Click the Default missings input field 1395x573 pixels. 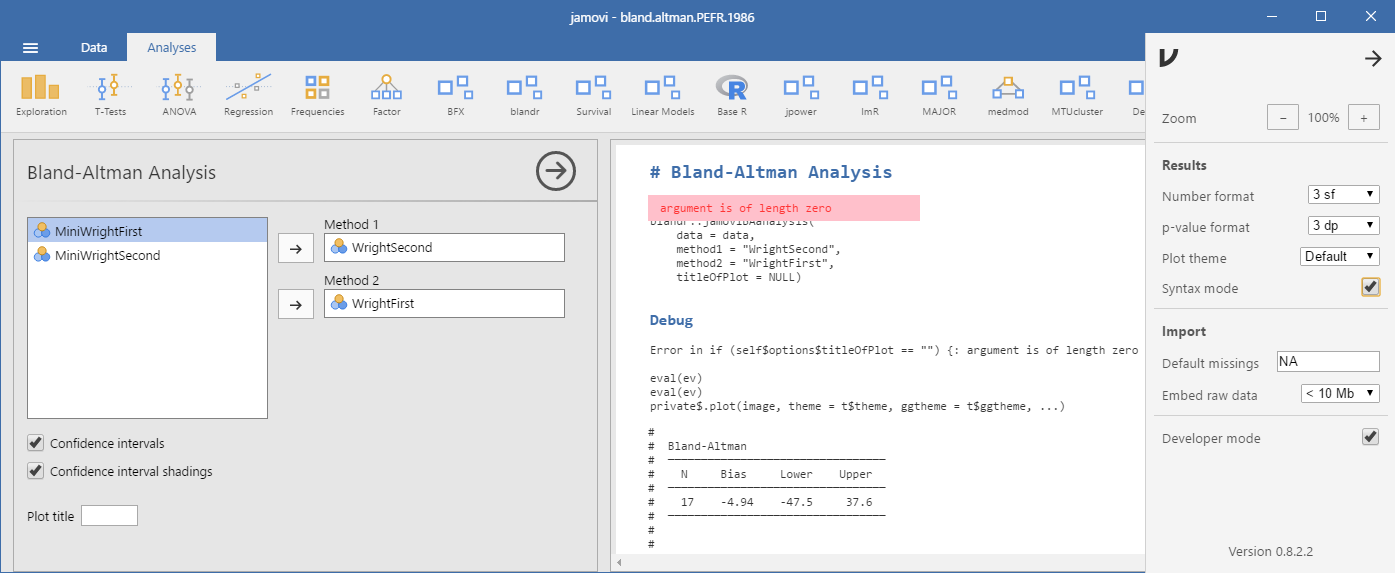point(1328,361)
